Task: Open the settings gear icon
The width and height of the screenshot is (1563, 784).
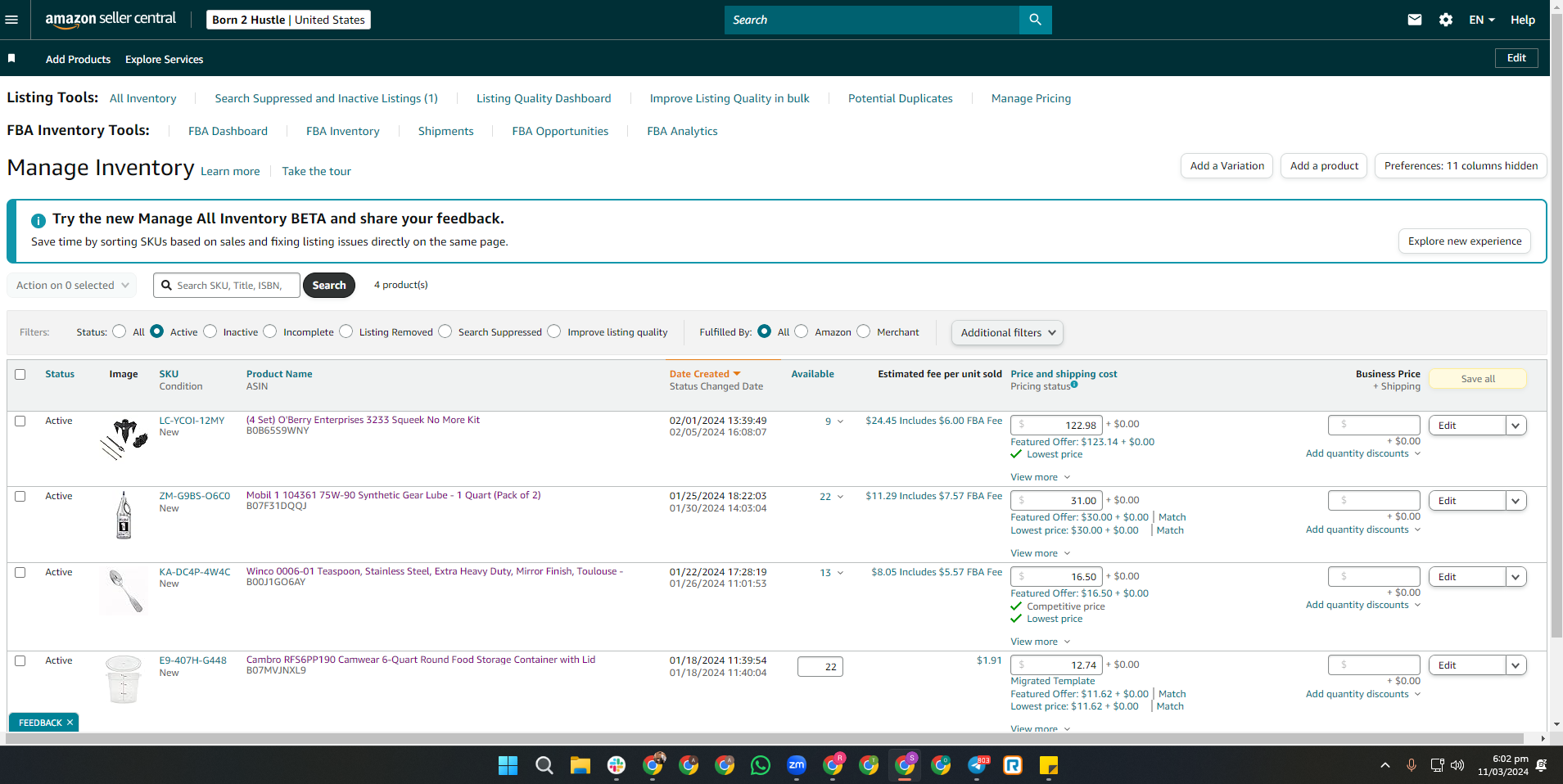Action: click(x=1446, y=20)
